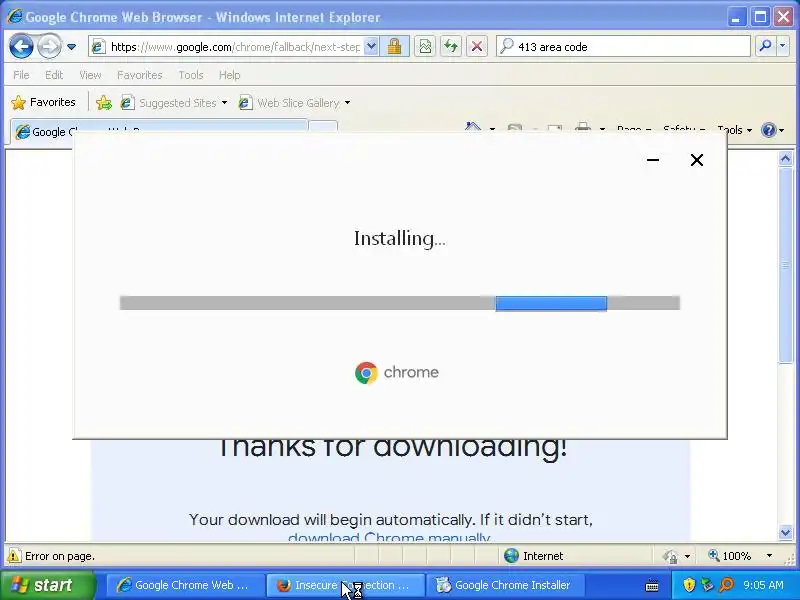Click the 'Error on page.' status text
The image size is (800, 600).
(x=60, y=556)
